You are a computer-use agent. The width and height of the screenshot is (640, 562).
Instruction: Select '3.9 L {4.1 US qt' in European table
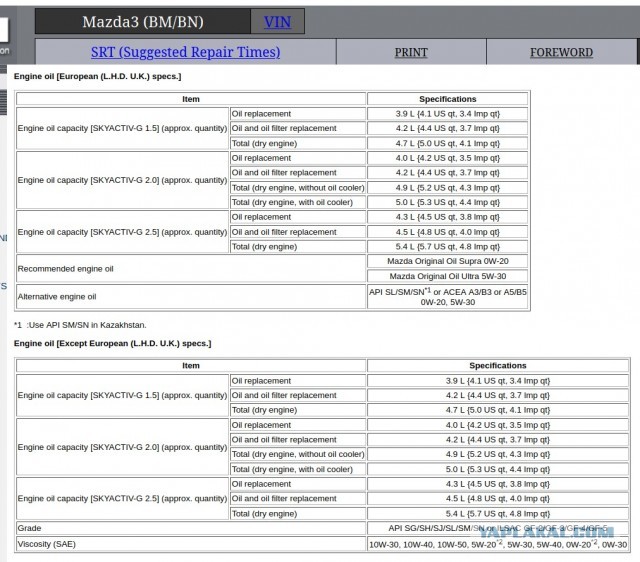tap(448, 113)
